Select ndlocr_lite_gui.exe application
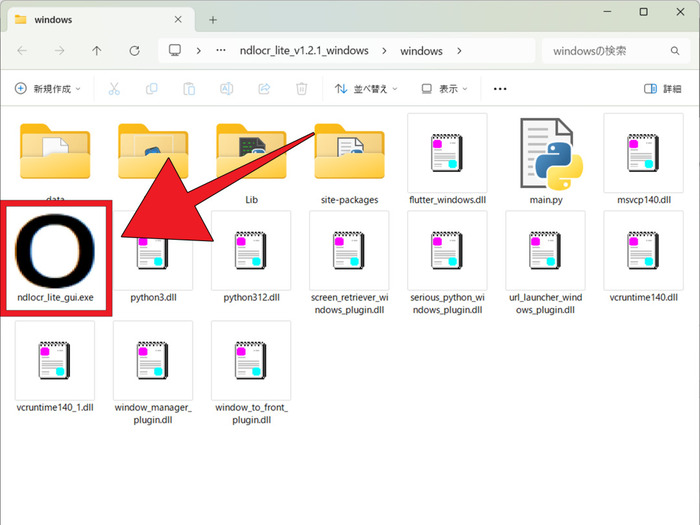 pos(55,258)
